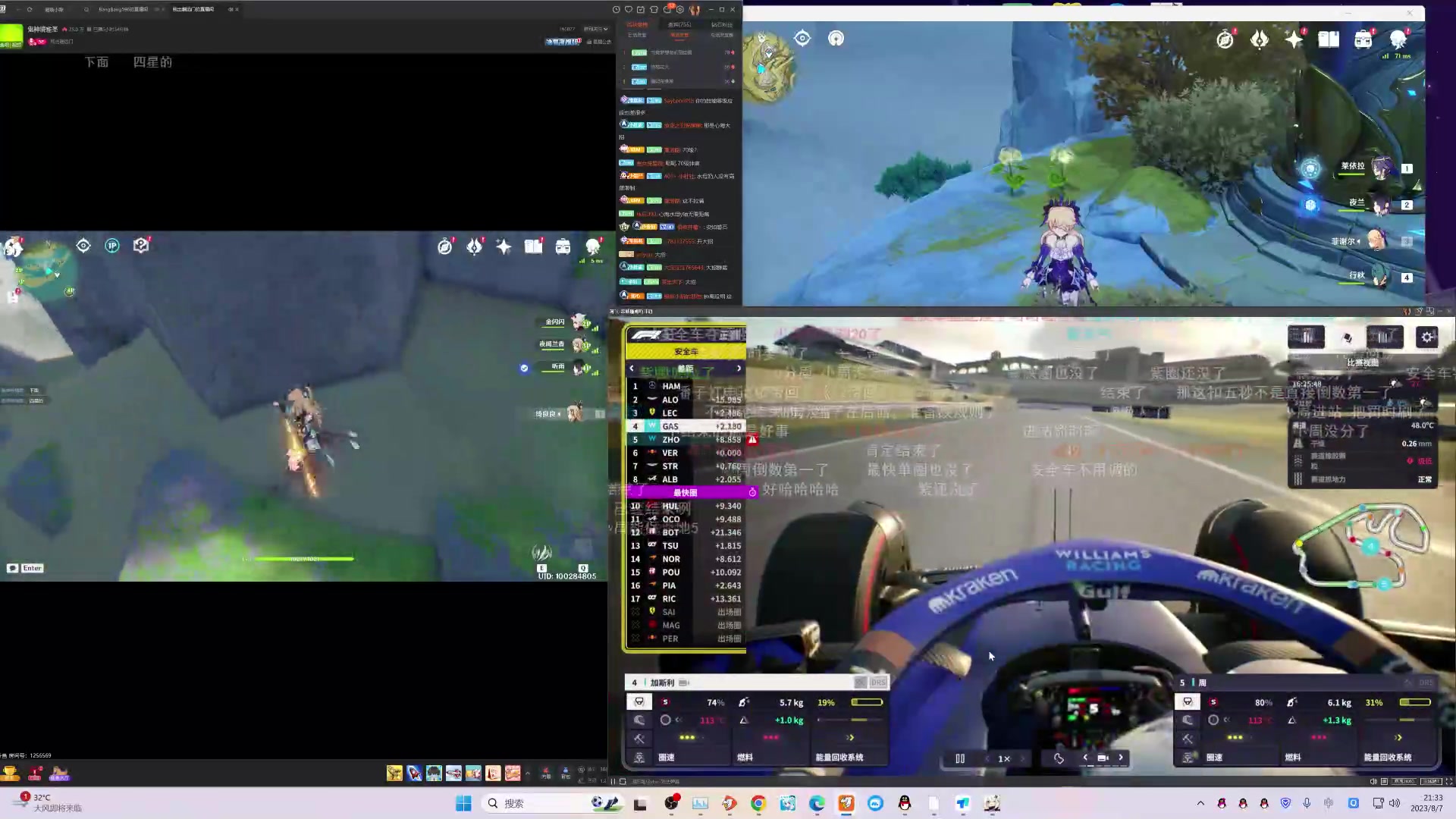The image size is (1456, 819).
Task: Open tyre tab in car 4 加斯利 panel
Action: click(x=639, y=720)
